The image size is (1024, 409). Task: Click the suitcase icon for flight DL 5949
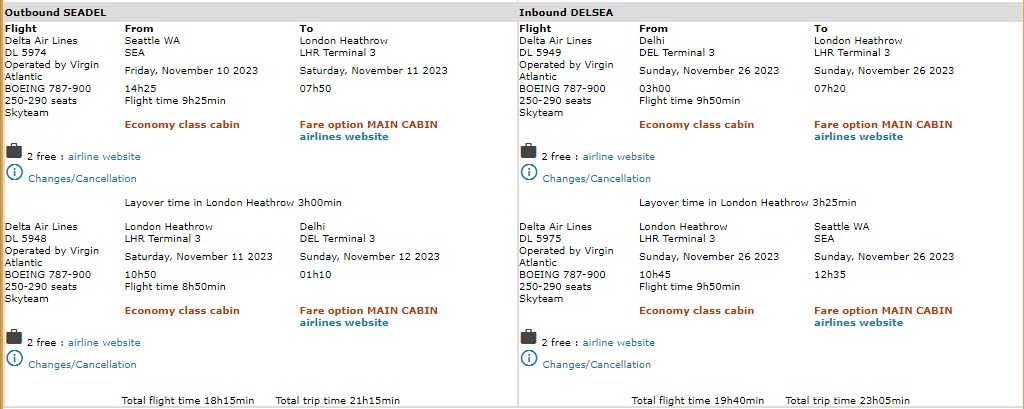coord(528,152)
